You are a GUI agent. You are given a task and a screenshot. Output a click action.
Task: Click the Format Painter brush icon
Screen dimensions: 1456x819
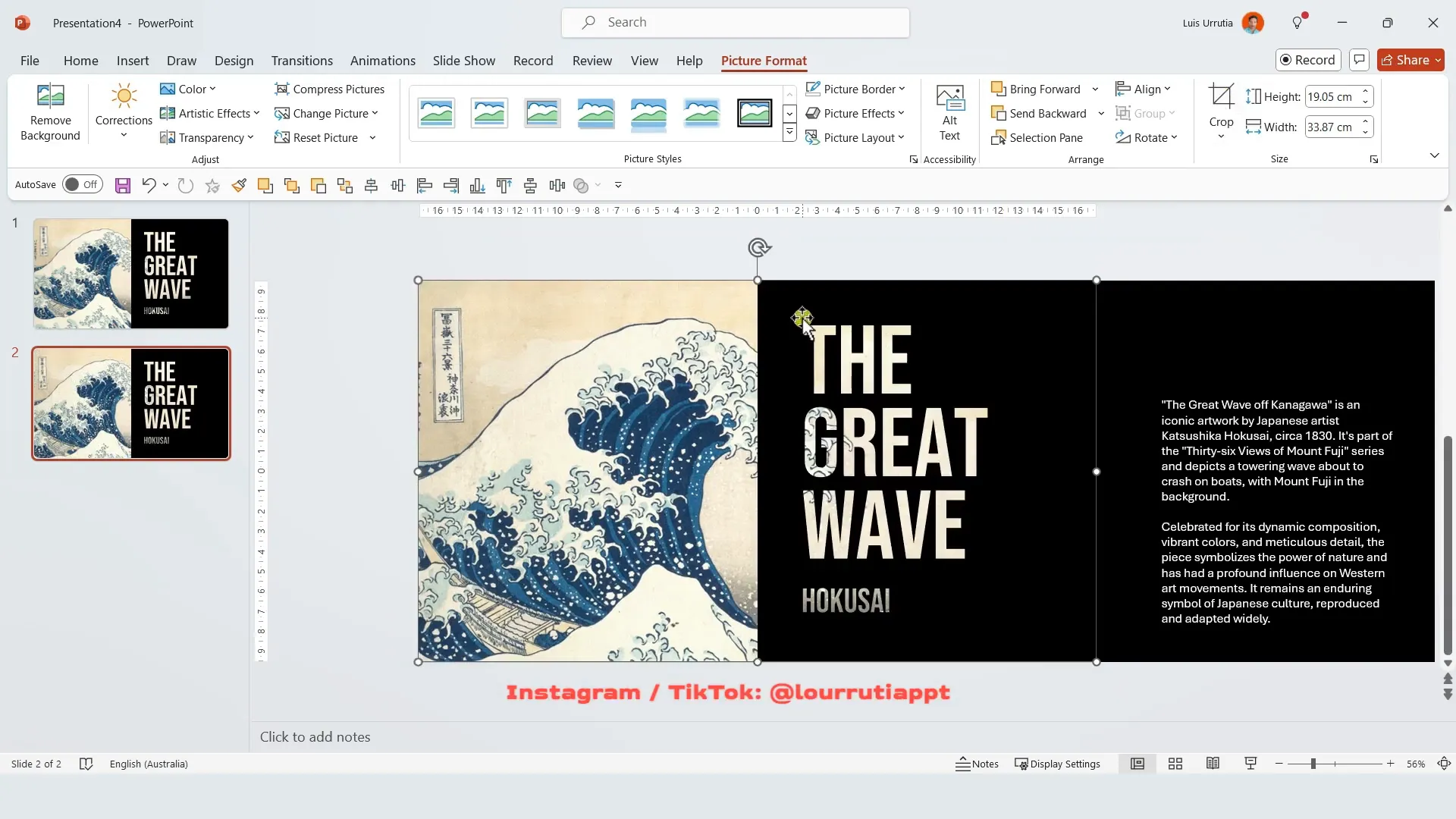pyautogui.click(x=239, y=185)
